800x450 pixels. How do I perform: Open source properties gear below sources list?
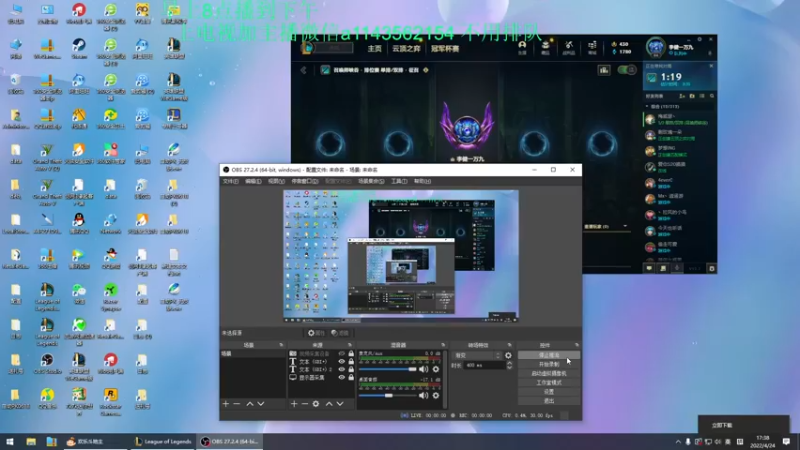[316, 404]
